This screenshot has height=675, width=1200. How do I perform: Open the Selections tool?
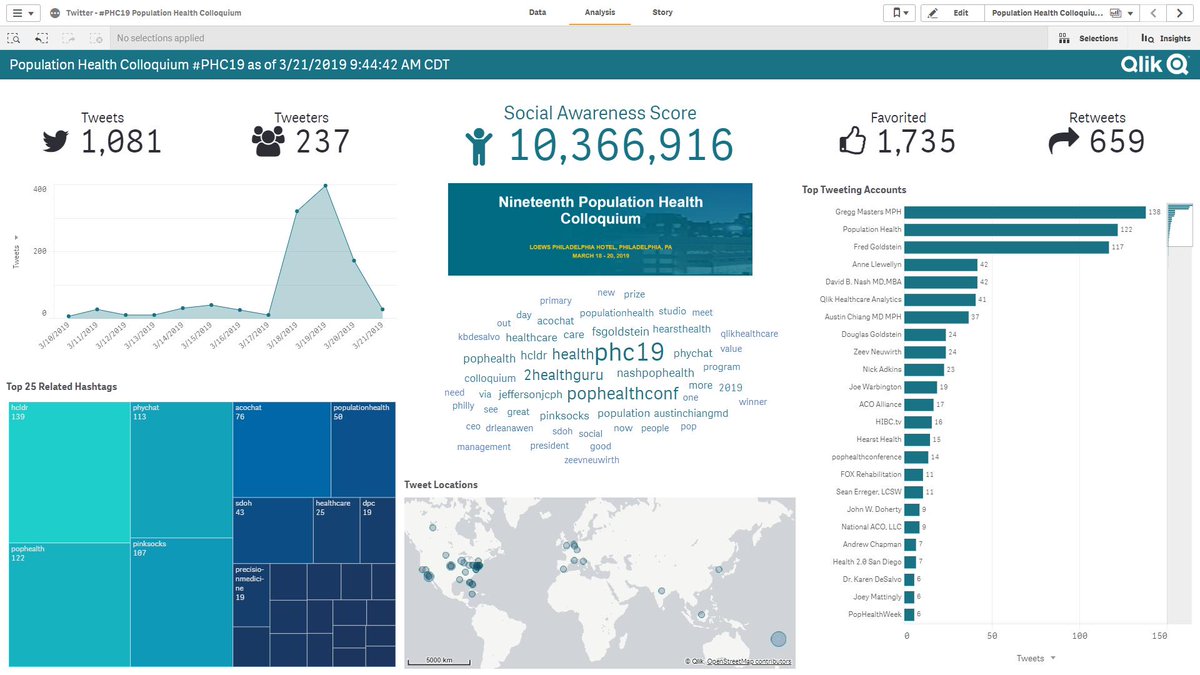(1088, 38)
